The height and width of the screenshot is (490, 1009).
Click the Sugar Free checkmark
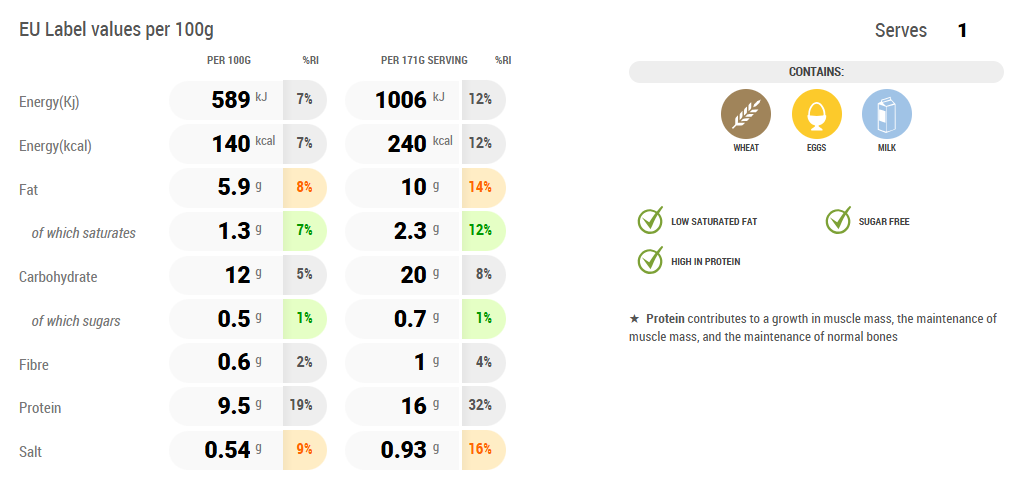838,221
